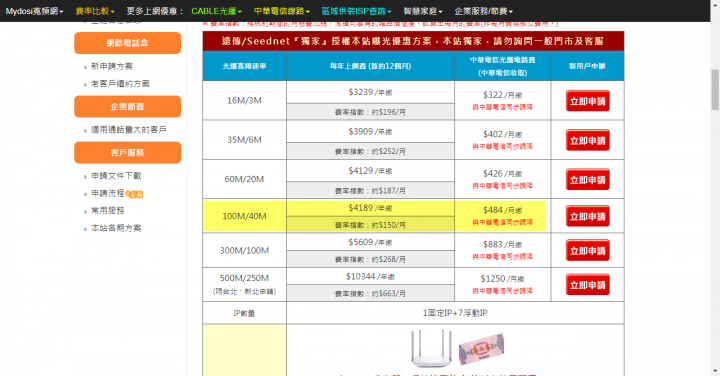Click the 光纖寬頻速率 column header

pyautogui.click(x=244, y=66)
